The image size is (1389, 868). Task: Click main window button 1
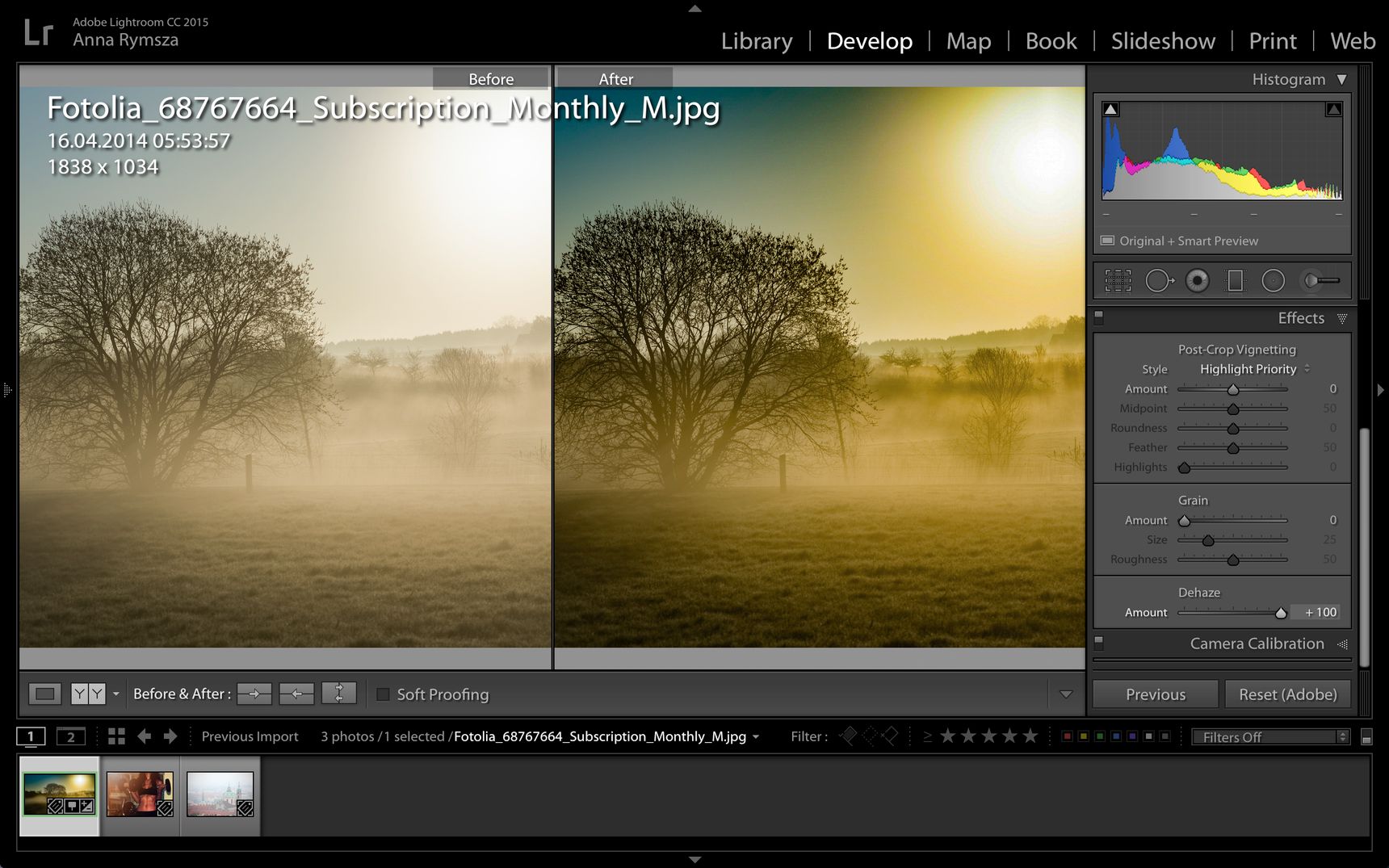31,736
